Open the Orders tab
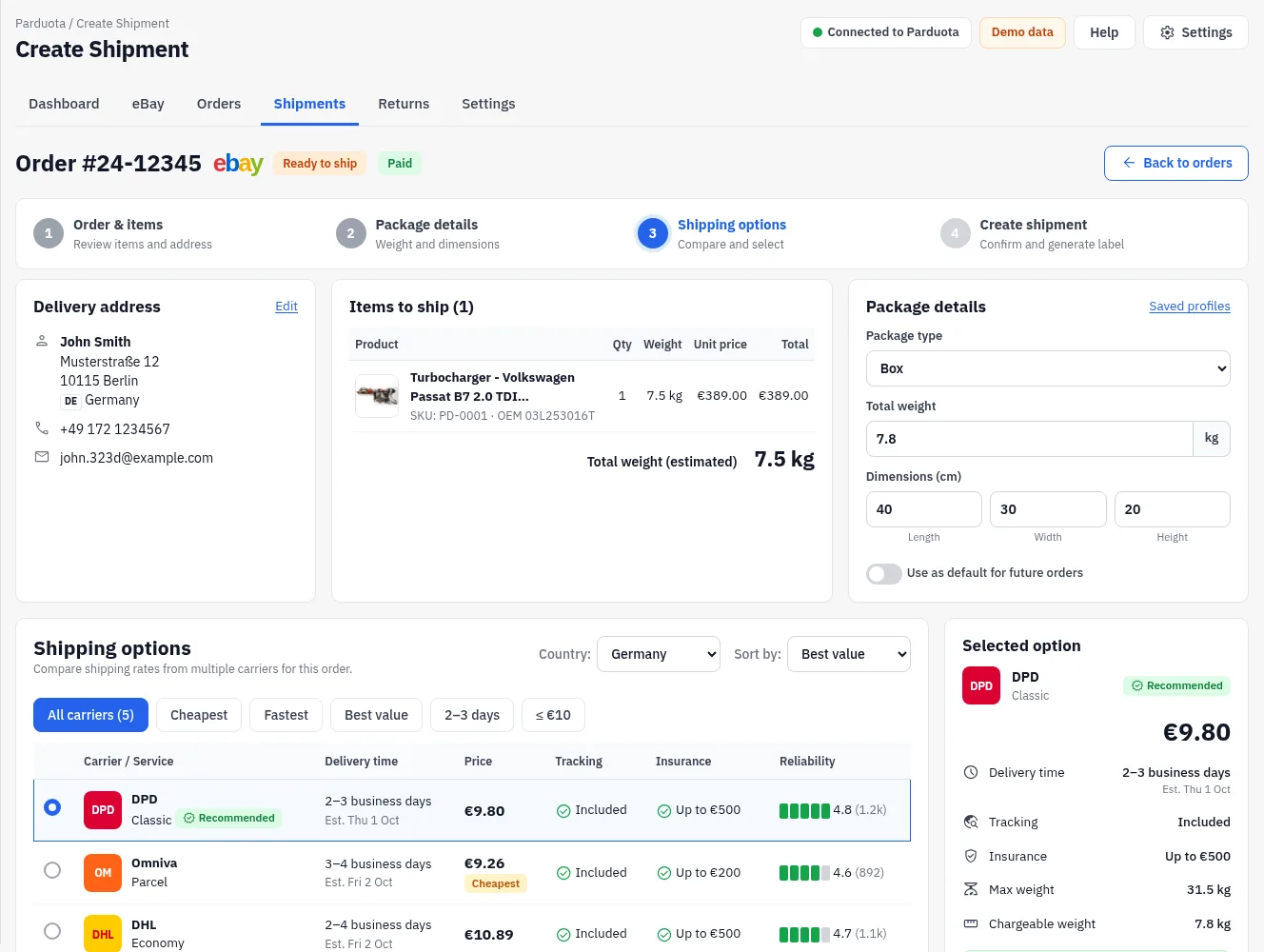1264x952 pixels. pyautogui.click(x=219, y=104)
